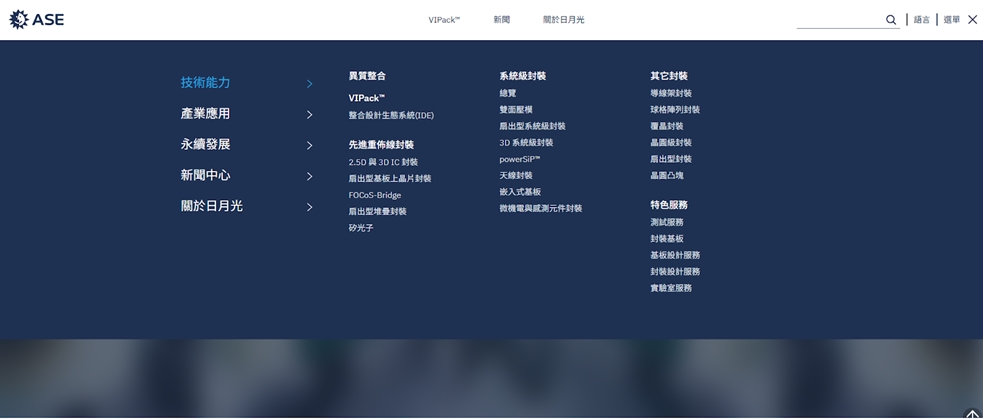Expand the 永續發展 chevron arrow
Image resolution: width=983 pixels, height=419 pixels.
310,146
